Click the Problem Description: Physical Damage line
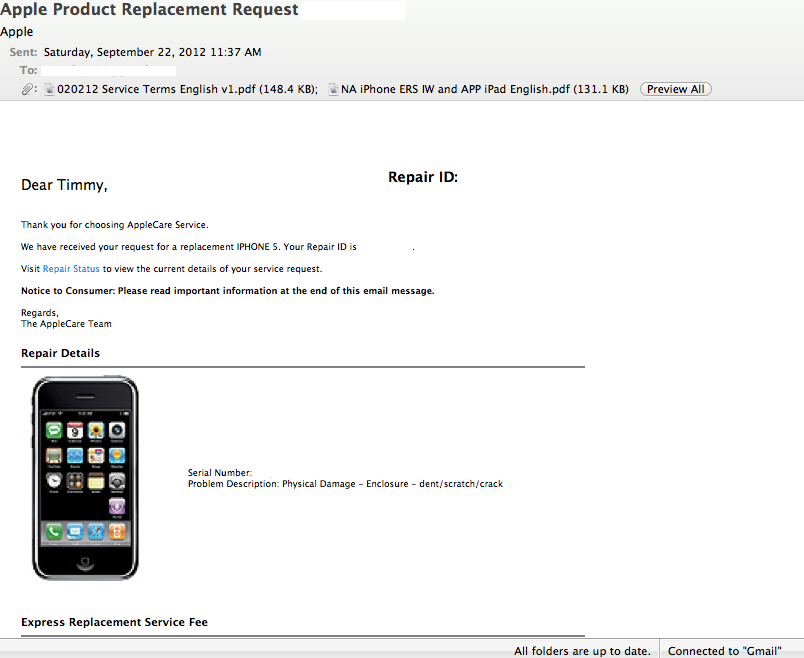The width and height of the screenshot is (804, 658). [345, 484]
